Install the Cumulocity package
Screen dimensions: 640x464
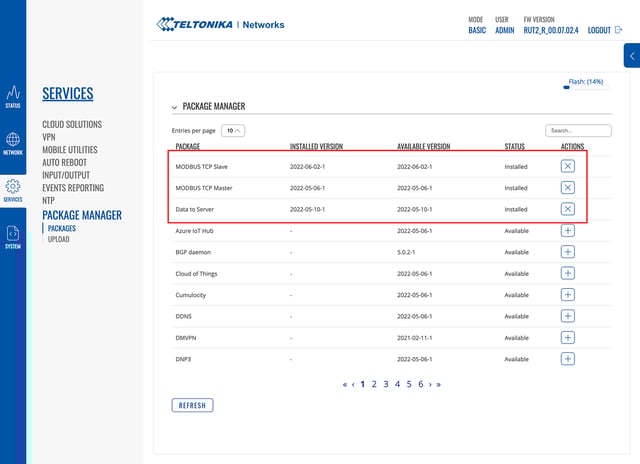(x=567, y=295)
